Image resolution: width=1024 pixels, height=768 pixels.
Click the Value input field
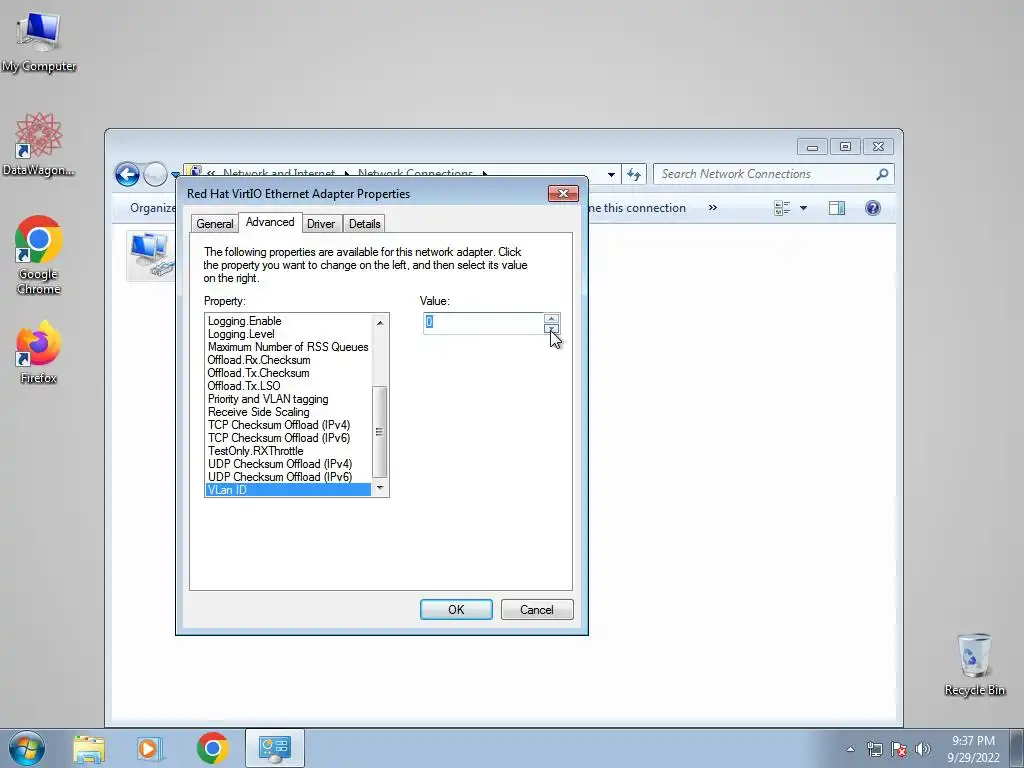coord(483,323)
